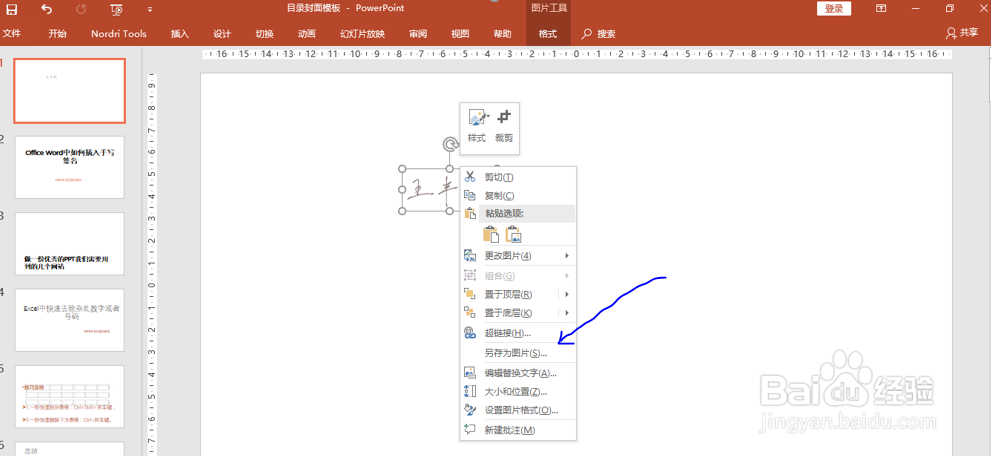This screenshot has width=991, height=456.
Task: Switch to the 开始 ribbon tab
Action: pyautogui.click(x=58, y=33)
